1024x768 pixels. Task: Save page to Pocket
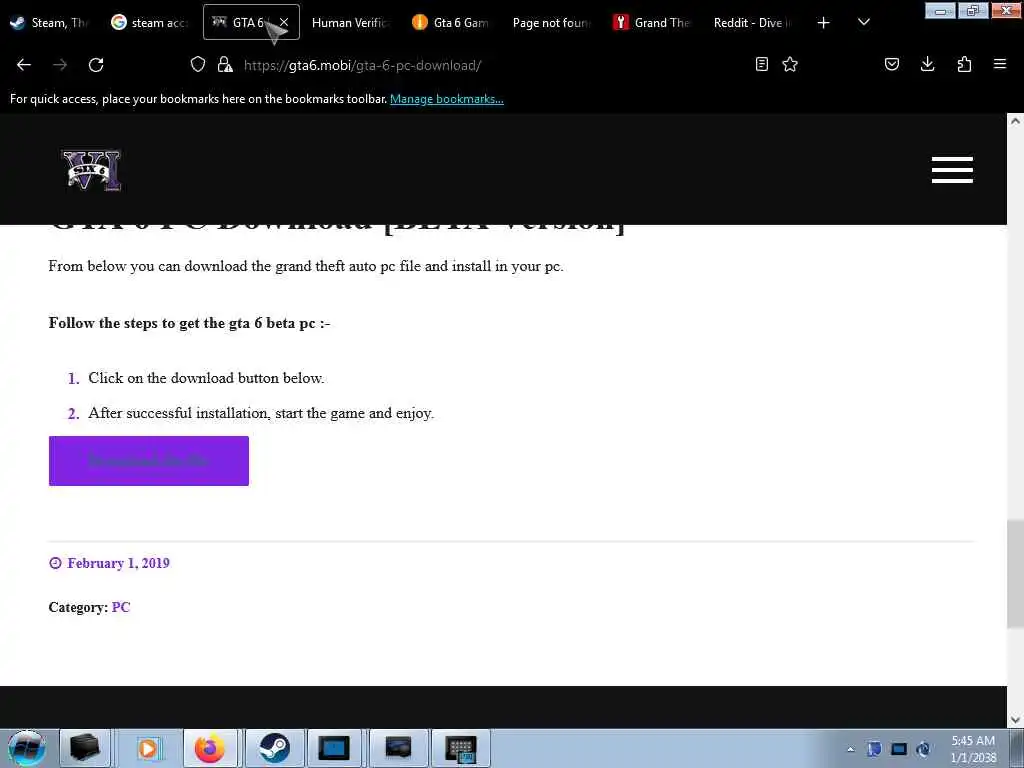pos(892,64)
